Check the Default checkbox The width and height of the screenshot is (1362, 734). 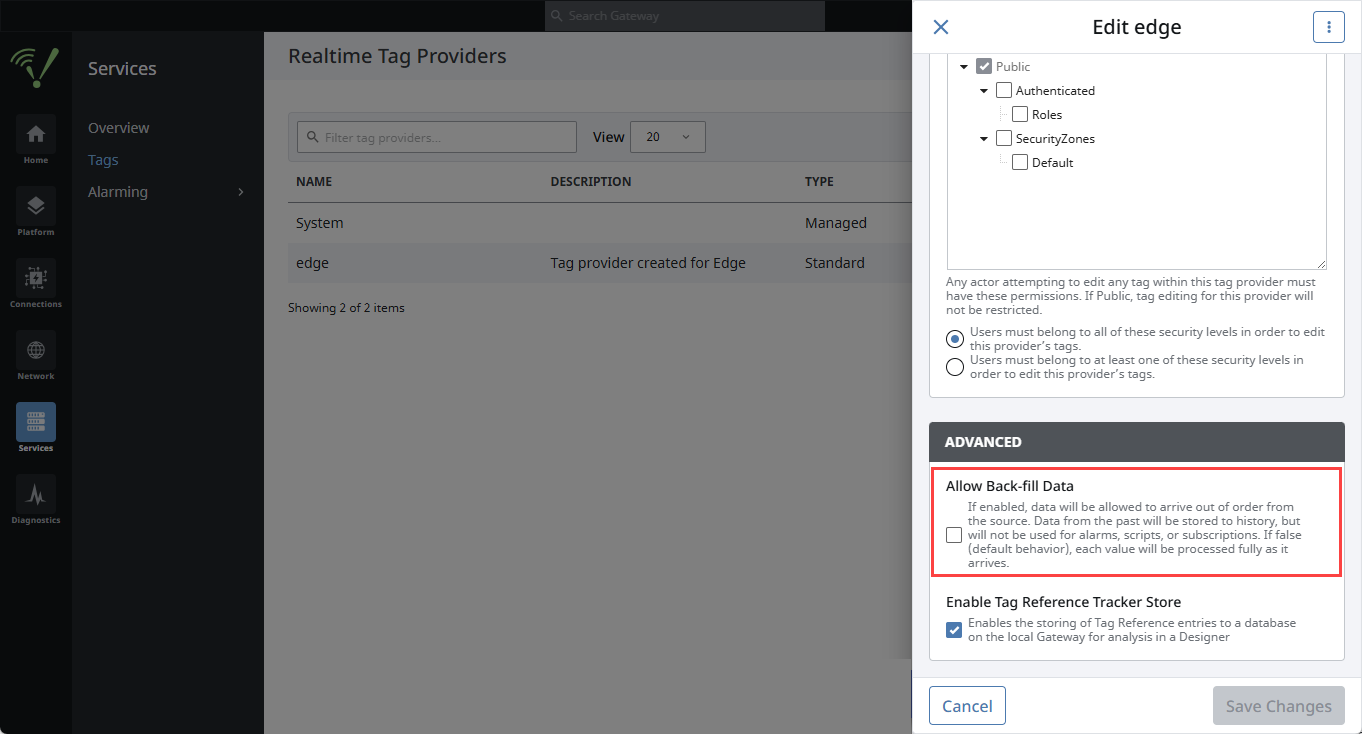(1020, 162)
